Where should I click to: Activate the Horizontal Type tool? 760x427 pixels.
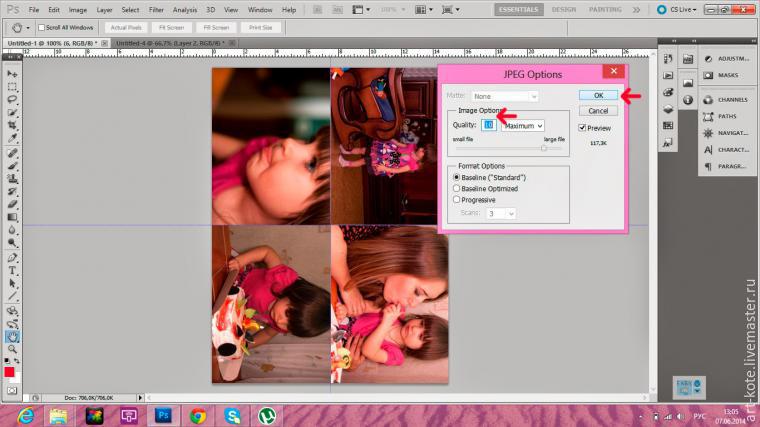pyautogui.click(x=13, y=270)
